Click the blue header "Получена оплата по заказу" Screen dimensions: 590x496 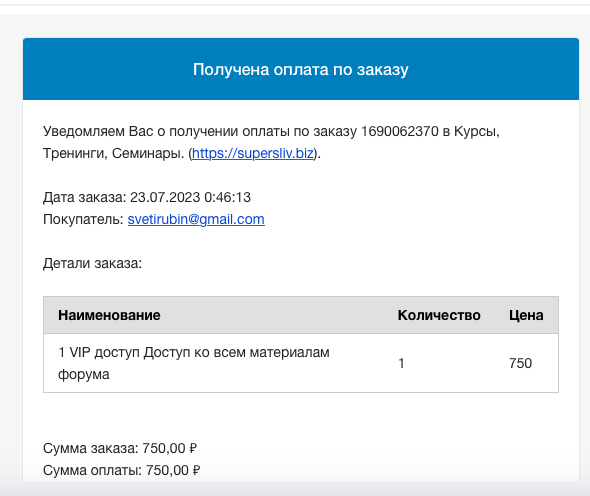(301, 69)
